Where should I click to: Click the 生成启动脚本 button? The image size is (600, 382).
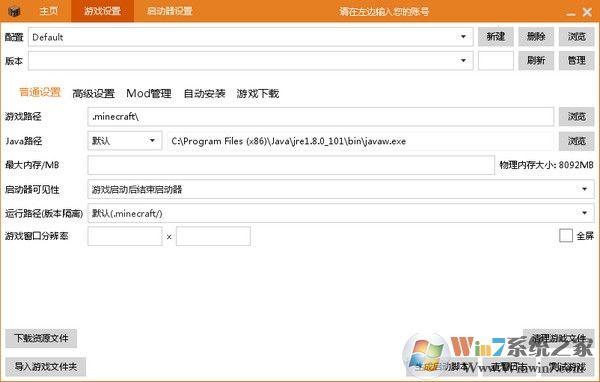[442, 367]
